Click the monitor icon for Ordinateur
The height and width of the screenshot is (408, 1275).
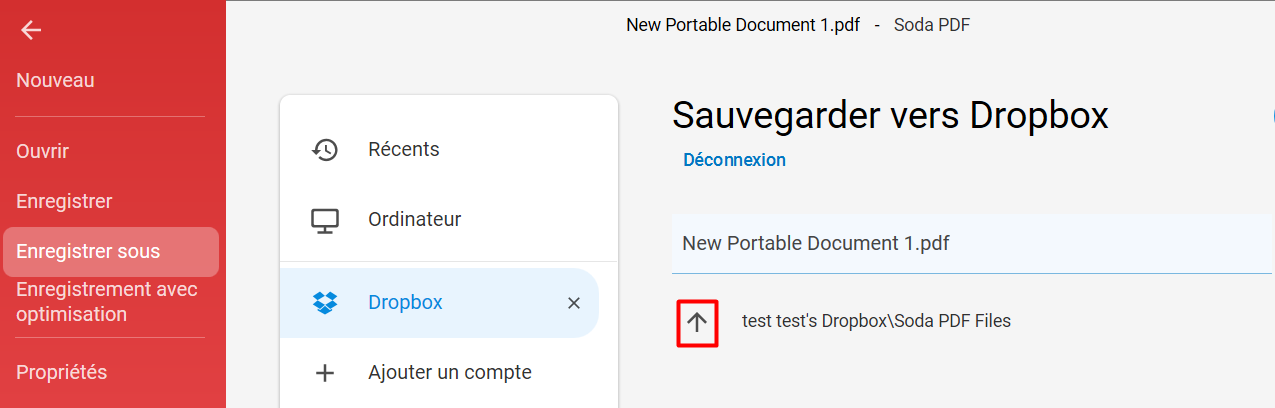pos(325,220)
